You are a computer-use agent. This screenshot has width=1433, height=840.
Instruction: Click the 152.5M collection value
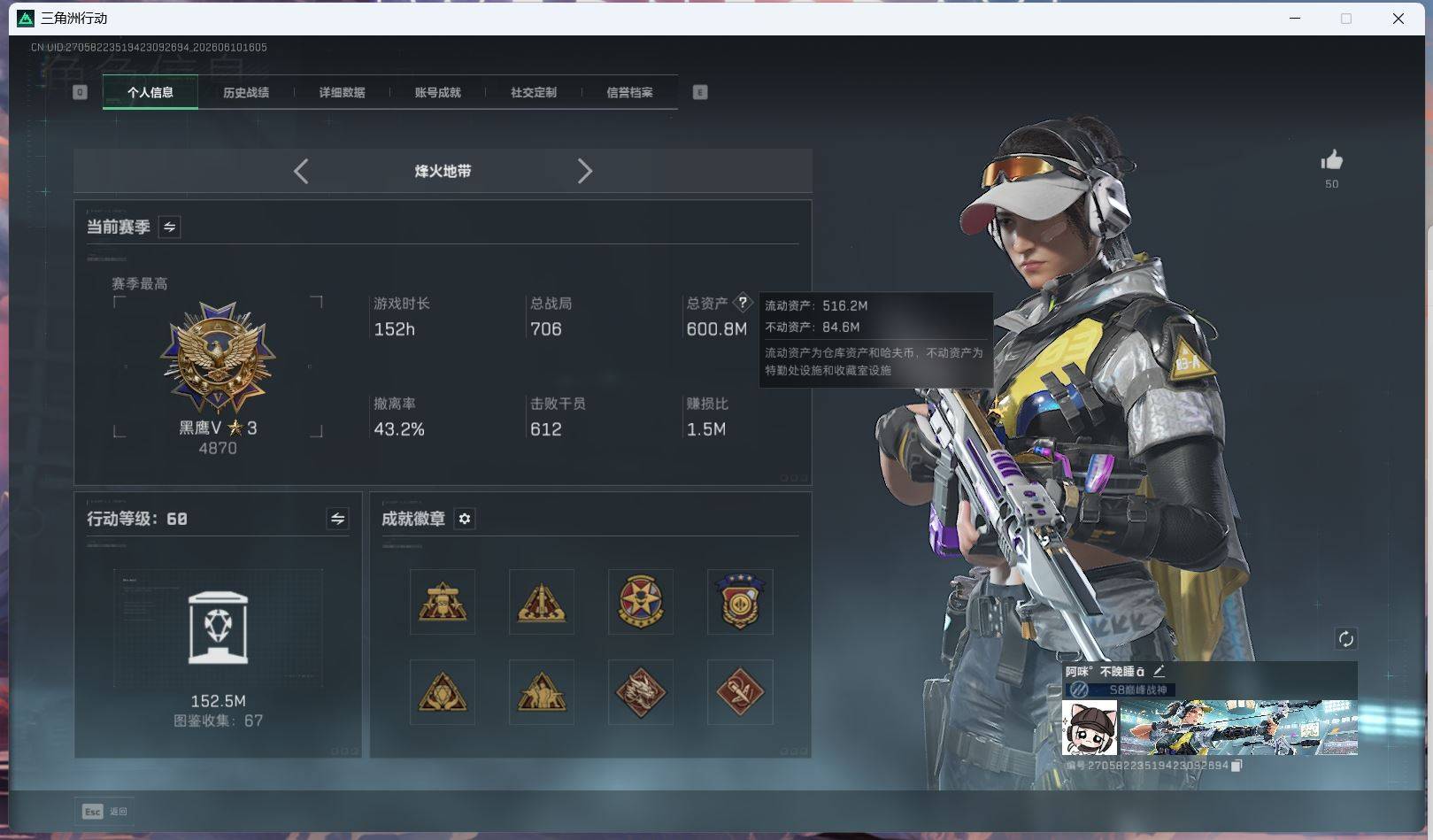218,701
